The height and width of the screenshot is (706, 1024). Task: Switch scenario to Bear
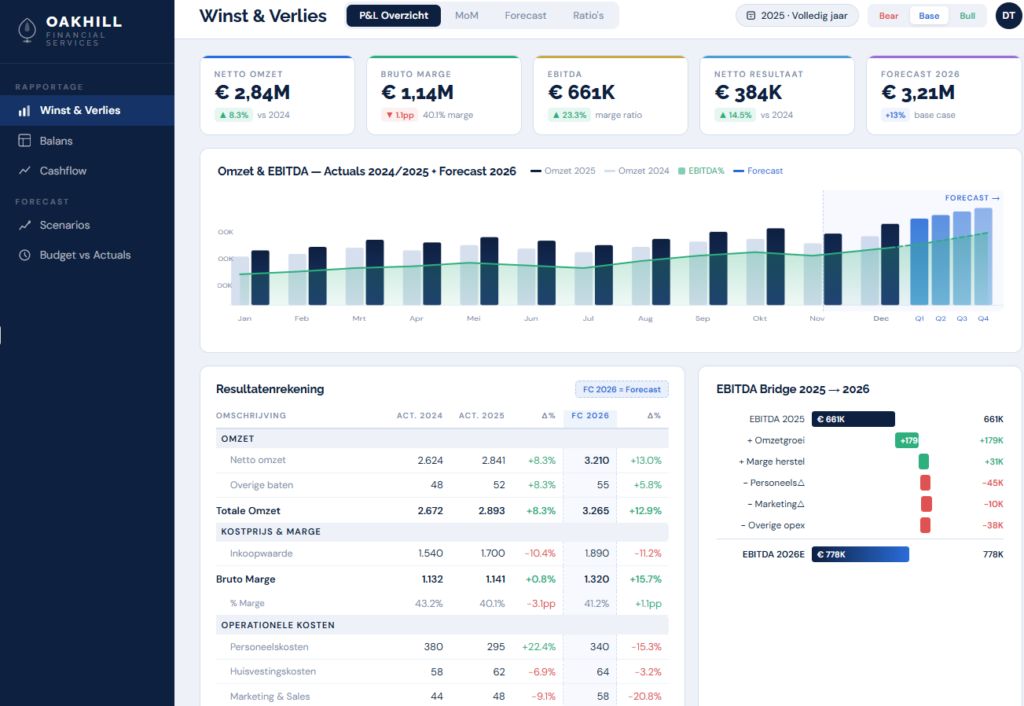tap(888, 16)
